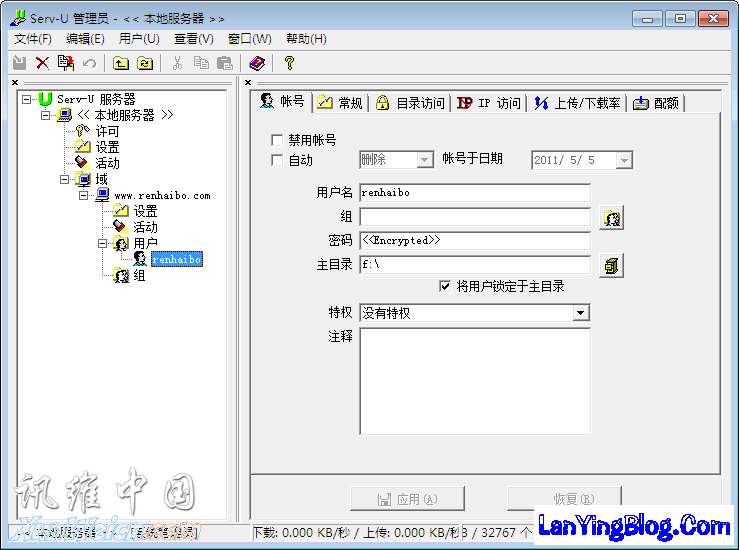The height and width of the screenshot is (550, 739).
Task: Click the 主目录 field showing f:\
Action: tap(475, 265)
